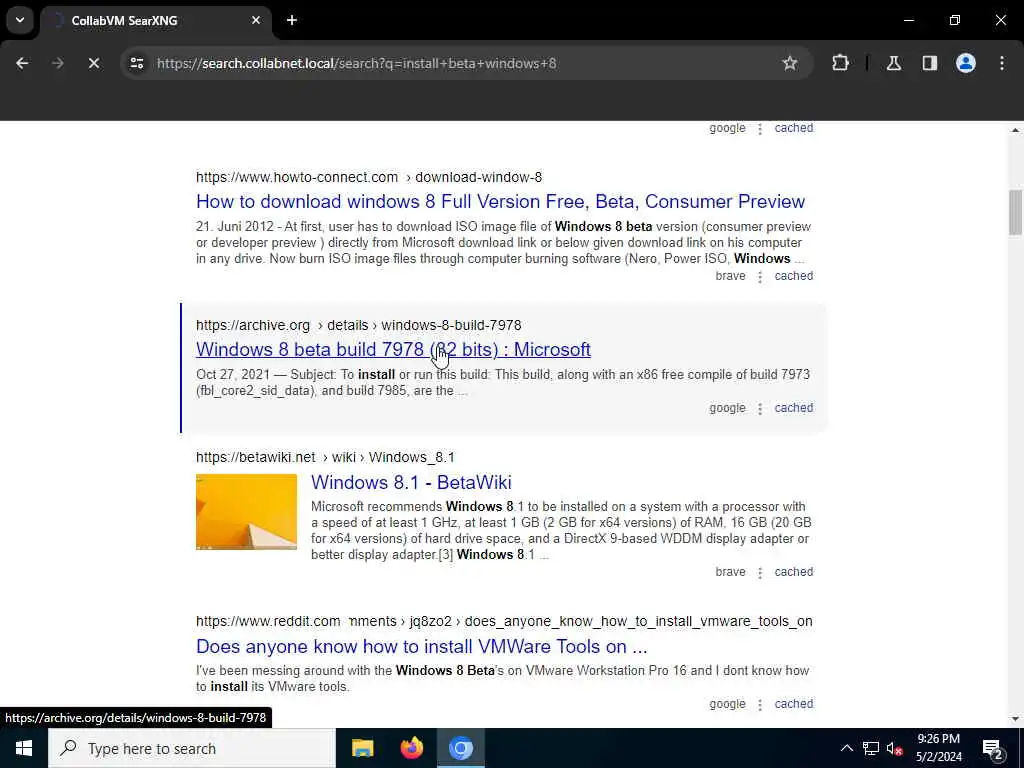Click the page scrollbar thumb
This screenshot has height=768, width=1024.
pyautogui.click(x=1015, y=212)
